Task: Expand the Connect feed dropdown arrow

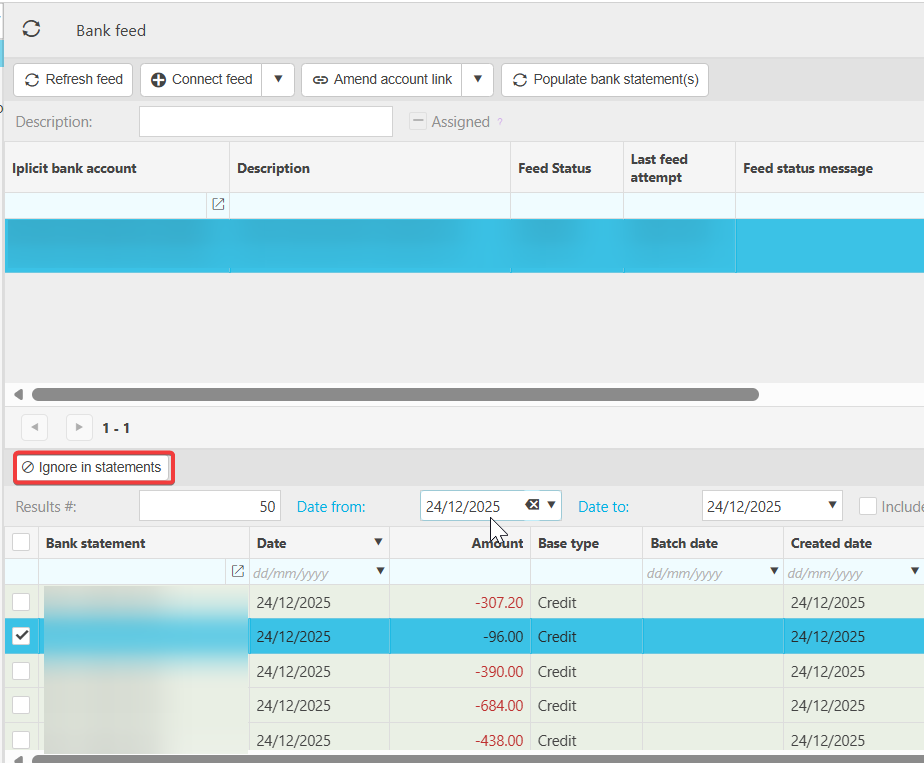Action: [278, 80]
